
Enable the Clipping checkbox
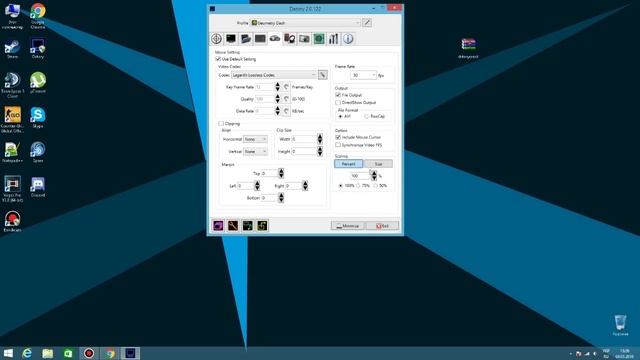[221, 123]
